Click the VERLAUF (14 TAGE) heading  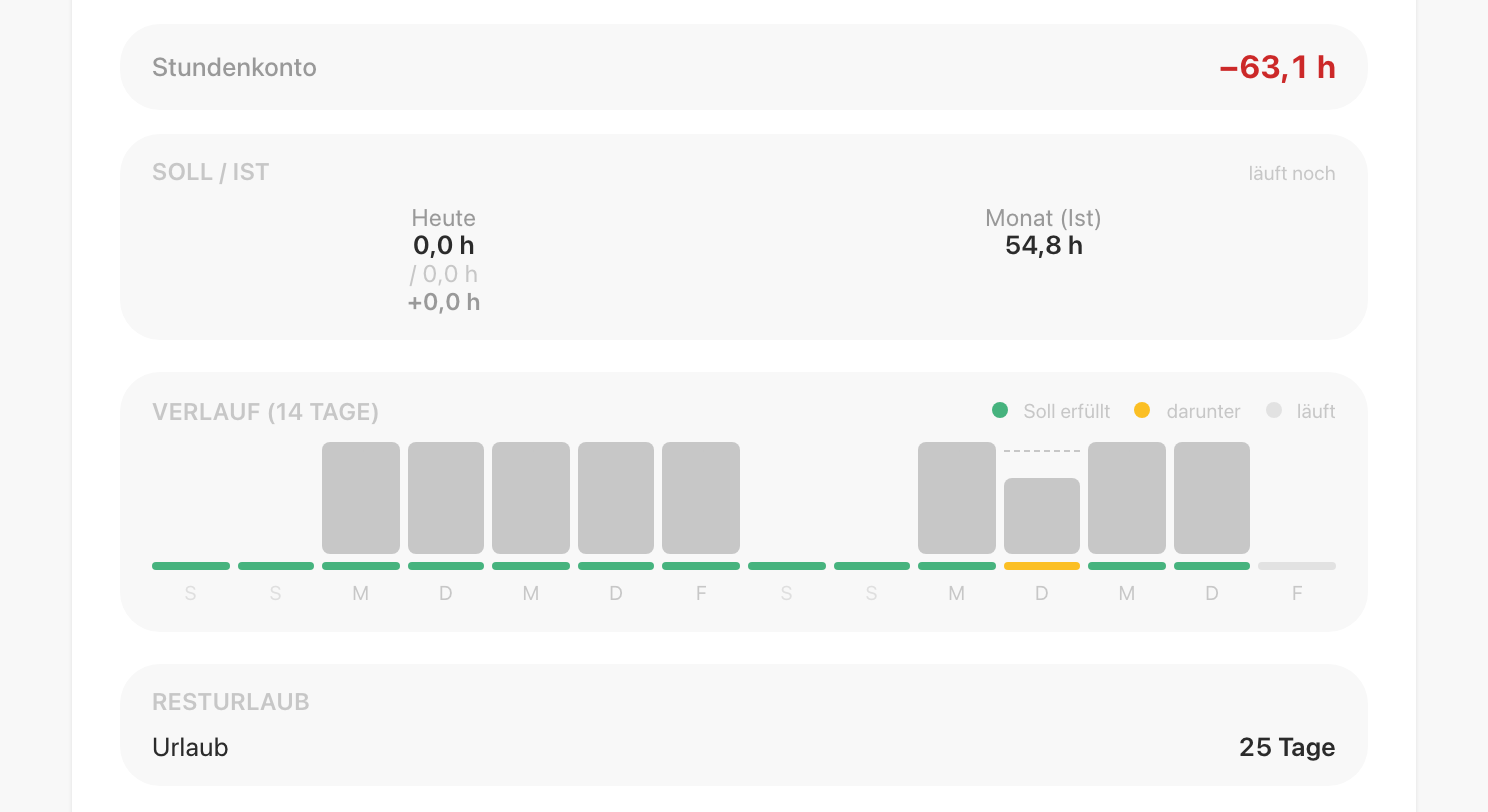265,412
